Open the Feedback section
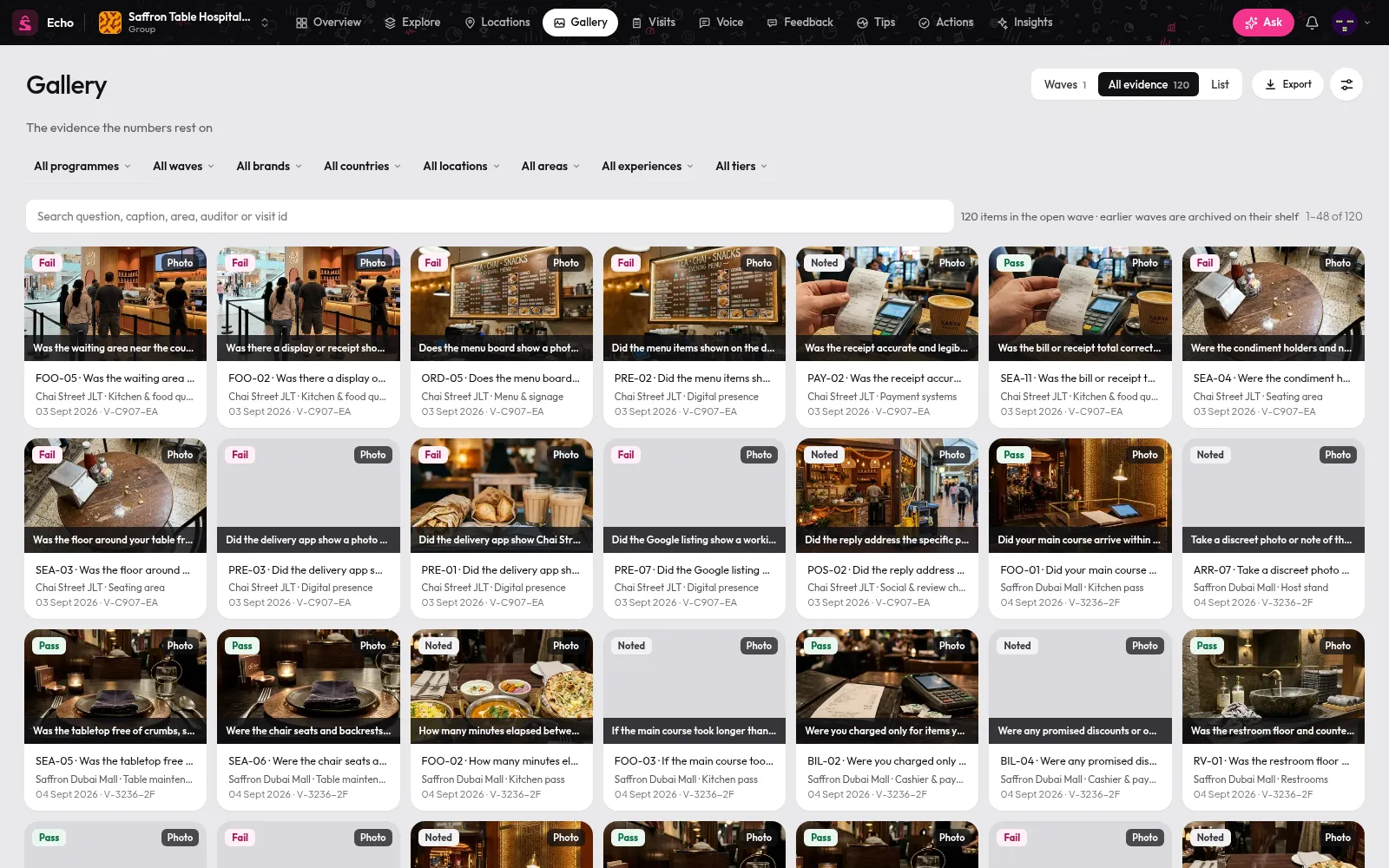This screenshot has width=1389, height=868. [800, 23]
